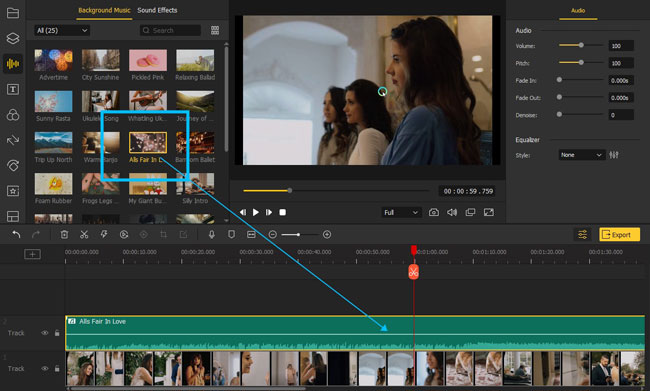
Task: Toggle the preview fullscreen icon
Action: click(x=489, y=212)
